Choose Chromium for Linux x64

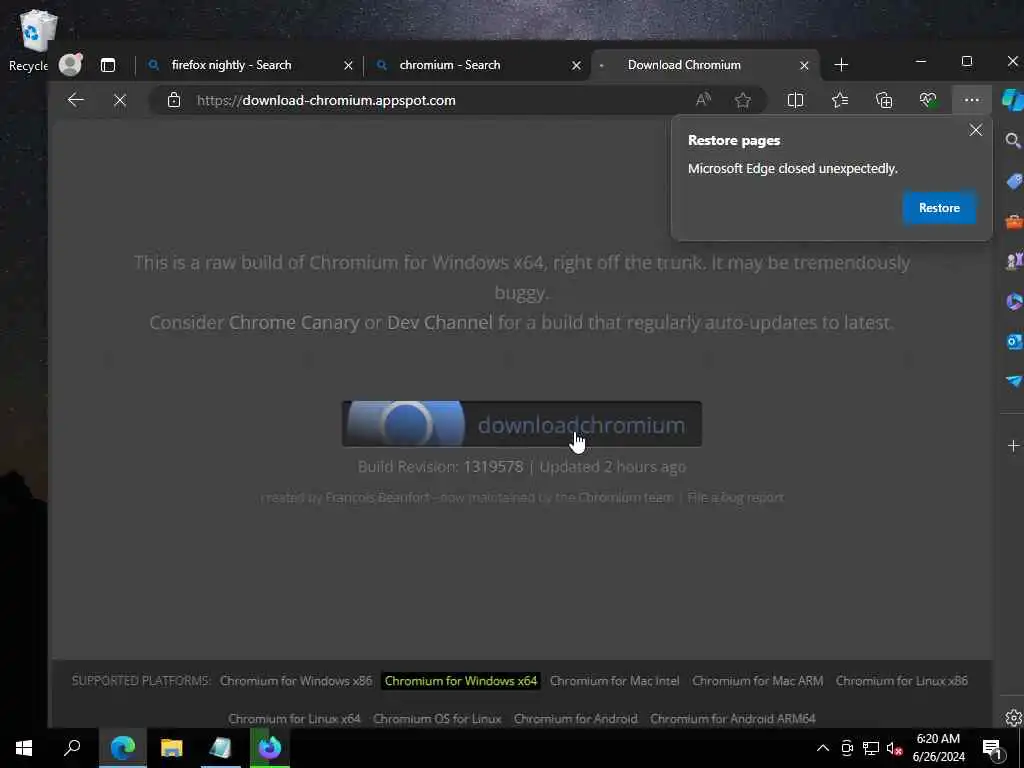point(294,718)
